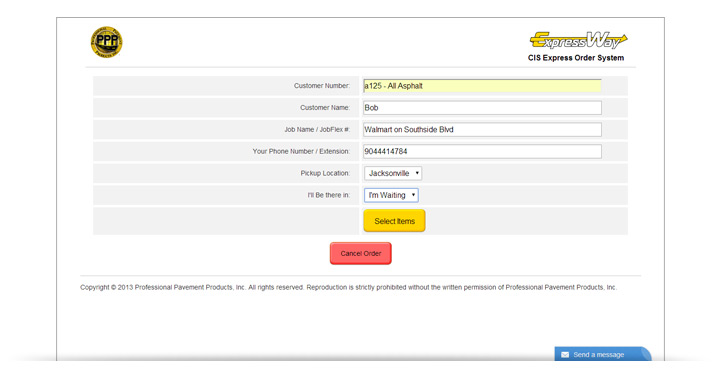Click the red Cancel Order button
Image resolution: width=720 pixels, height=375 pixels.
[360, 253]
